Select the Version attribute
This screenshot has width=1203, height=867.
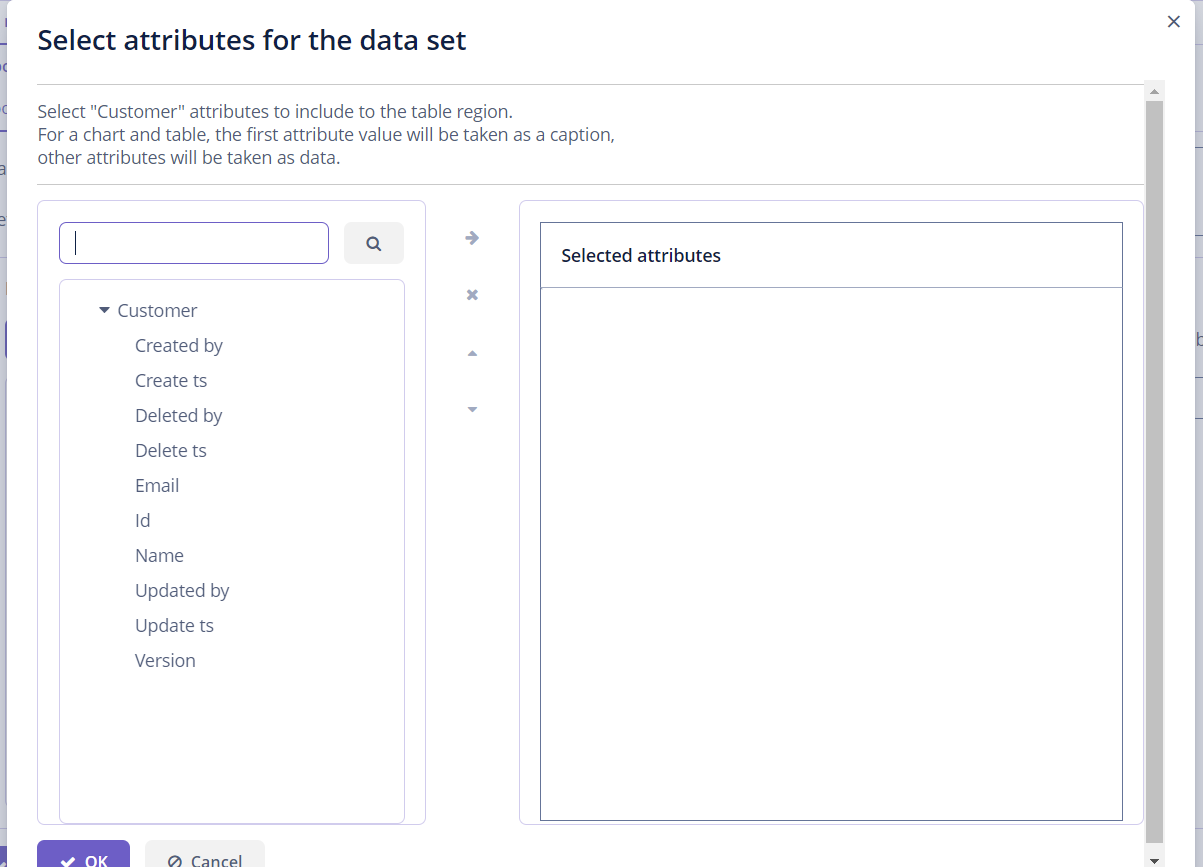click(165, 660)
